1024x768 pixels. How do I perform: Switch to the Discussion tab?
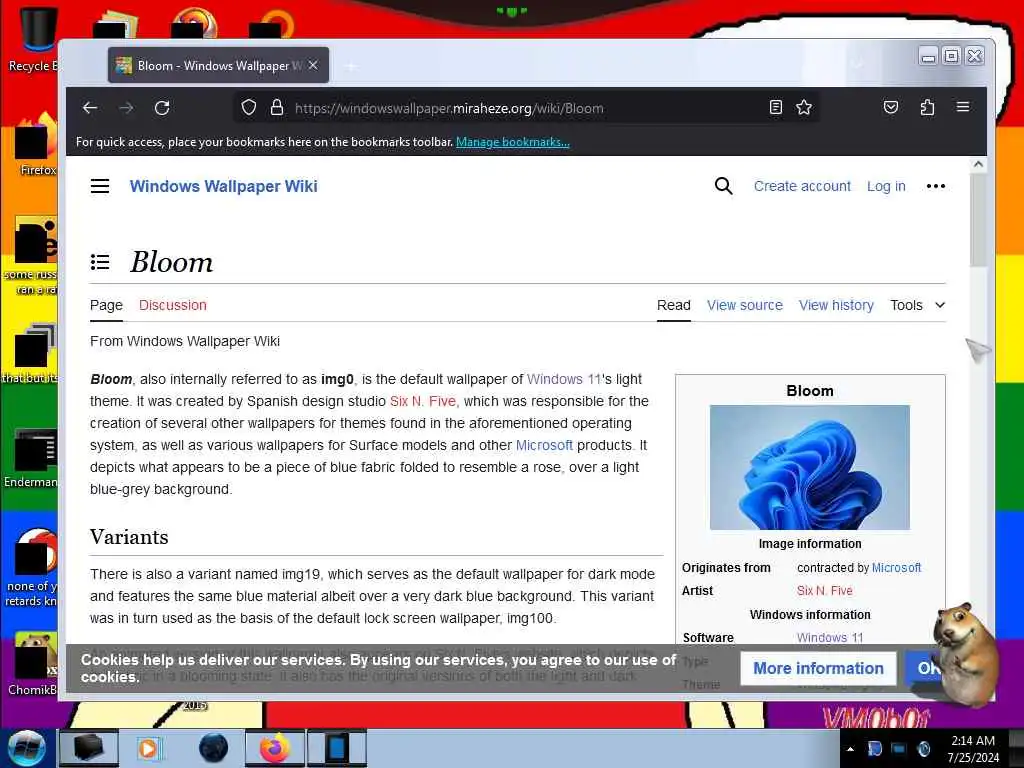[172, 305]
